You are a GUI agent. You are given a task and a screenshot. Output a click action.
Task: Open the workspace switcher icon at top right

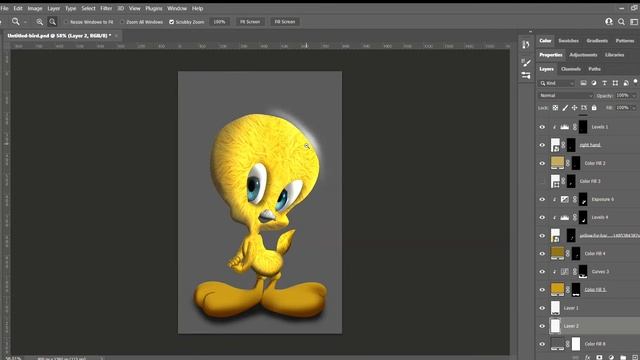pos(634,22)
